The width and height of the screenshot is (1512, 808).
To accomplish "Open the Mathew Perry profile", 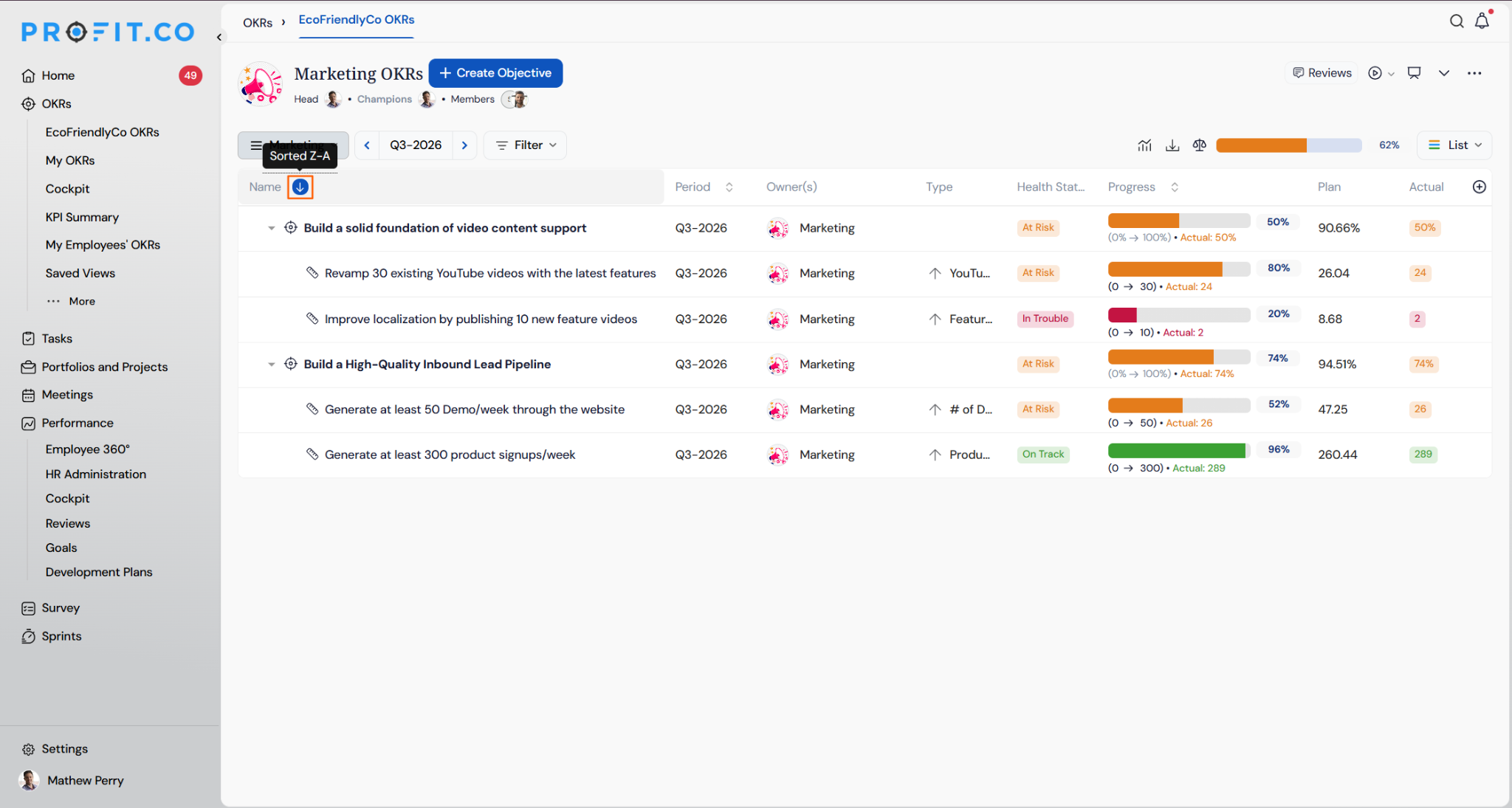I will pyautogui.click(x=72, y=780).
